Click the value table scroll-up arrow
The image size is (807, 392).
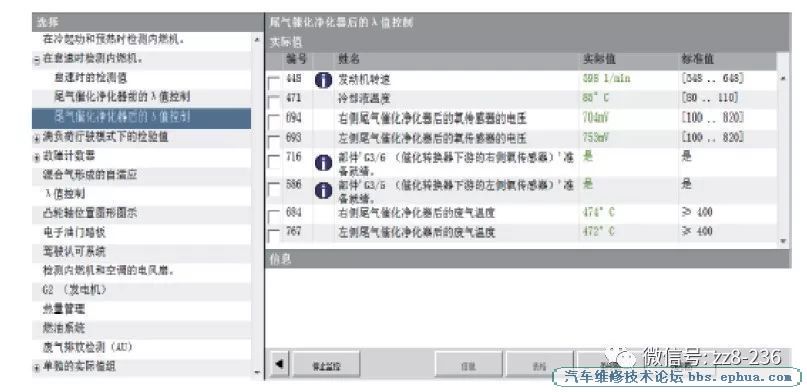coord(783,78)
